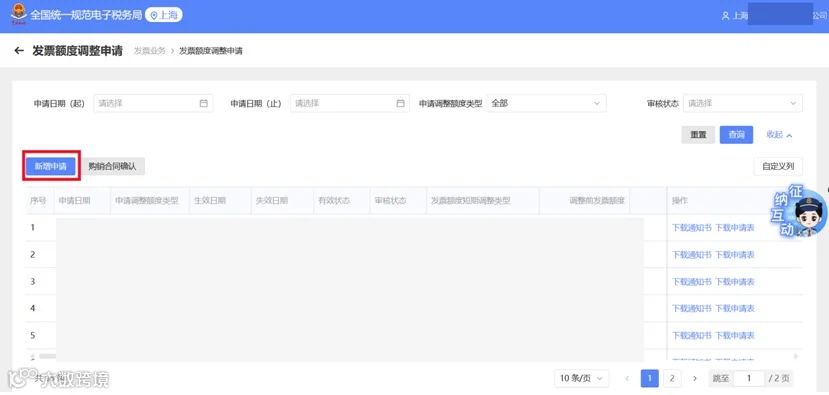Click the back arrow beside 发票额度调整申请
The height and width of the screenshot is (395, 829).
click(x=19, y=51)
